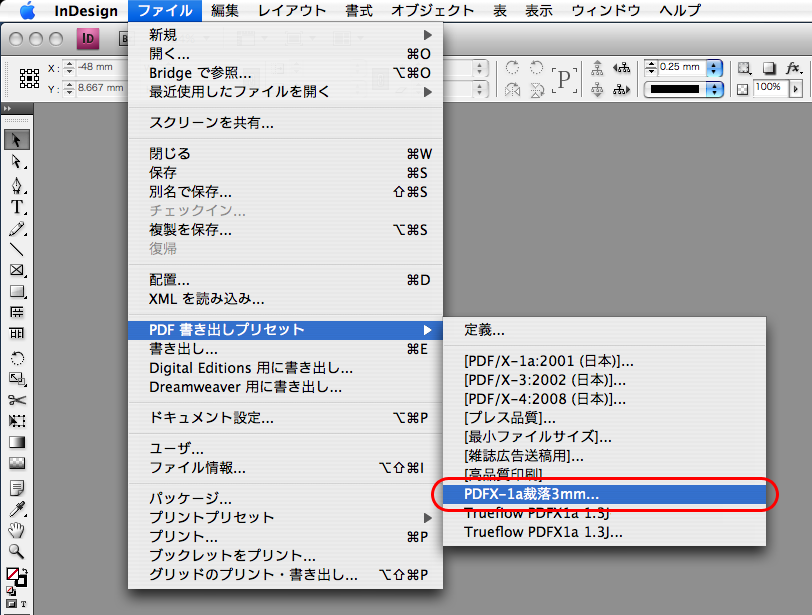Choose 定義... in presets submenu
812x615 pixels.
pos(604,330)
